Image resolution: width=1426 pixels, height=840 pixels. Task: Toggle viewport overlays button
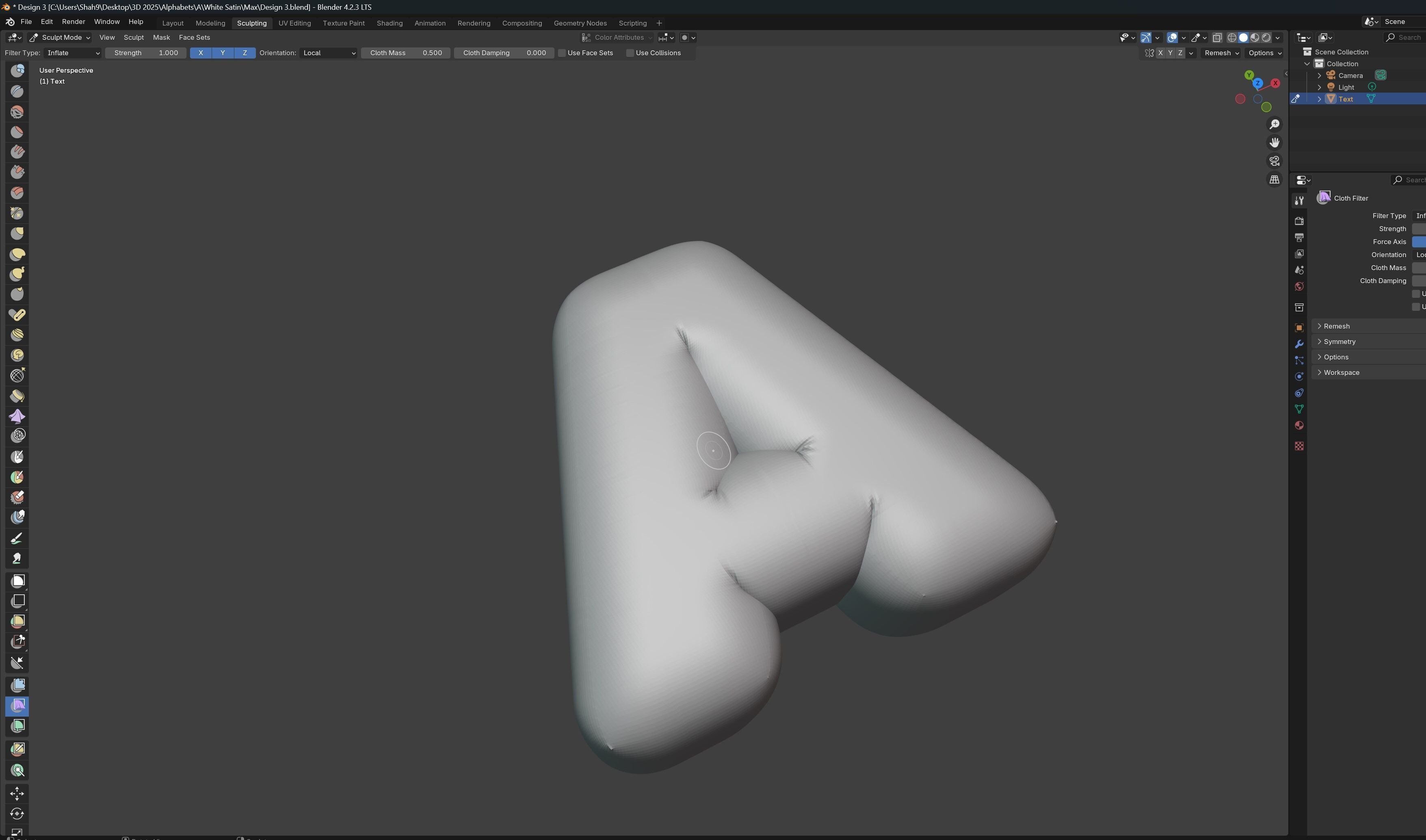point(1172,37)
